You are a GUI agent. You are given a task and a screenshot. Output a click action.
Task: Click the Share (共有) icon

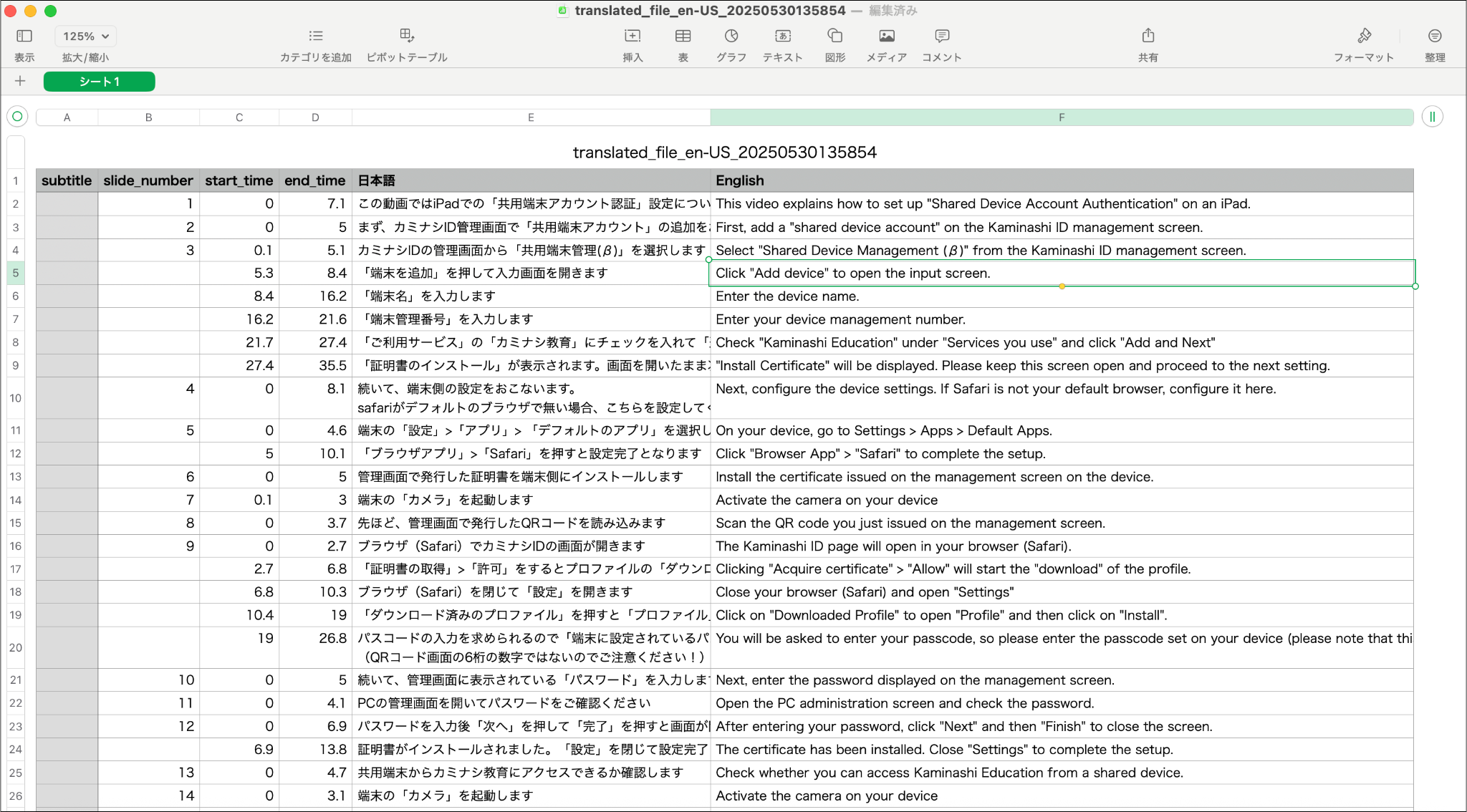coord(1148,37)
